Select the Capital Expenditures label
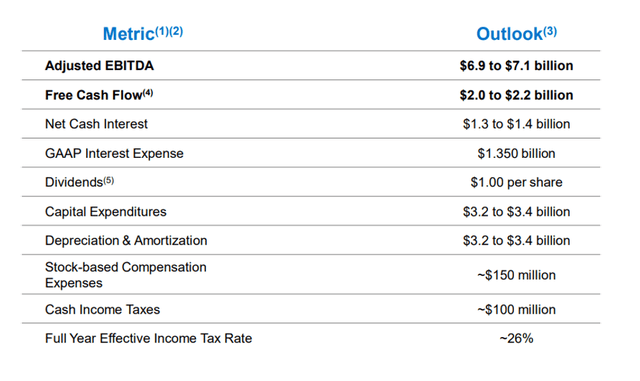The width and height of the screenshot is (640, 381). 105,212
